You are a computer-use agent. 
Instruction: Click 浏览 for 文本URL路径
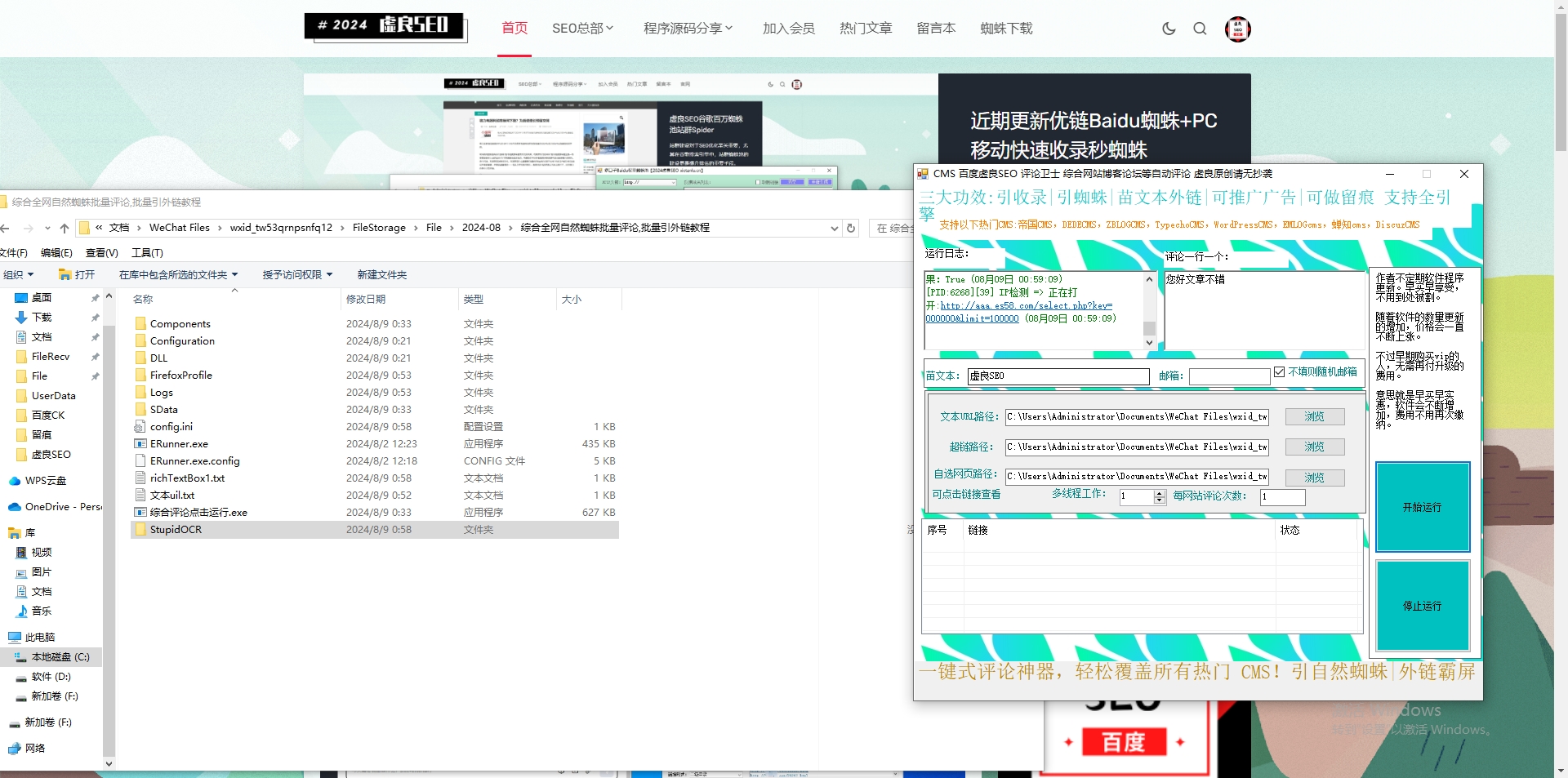(1314, 417)
